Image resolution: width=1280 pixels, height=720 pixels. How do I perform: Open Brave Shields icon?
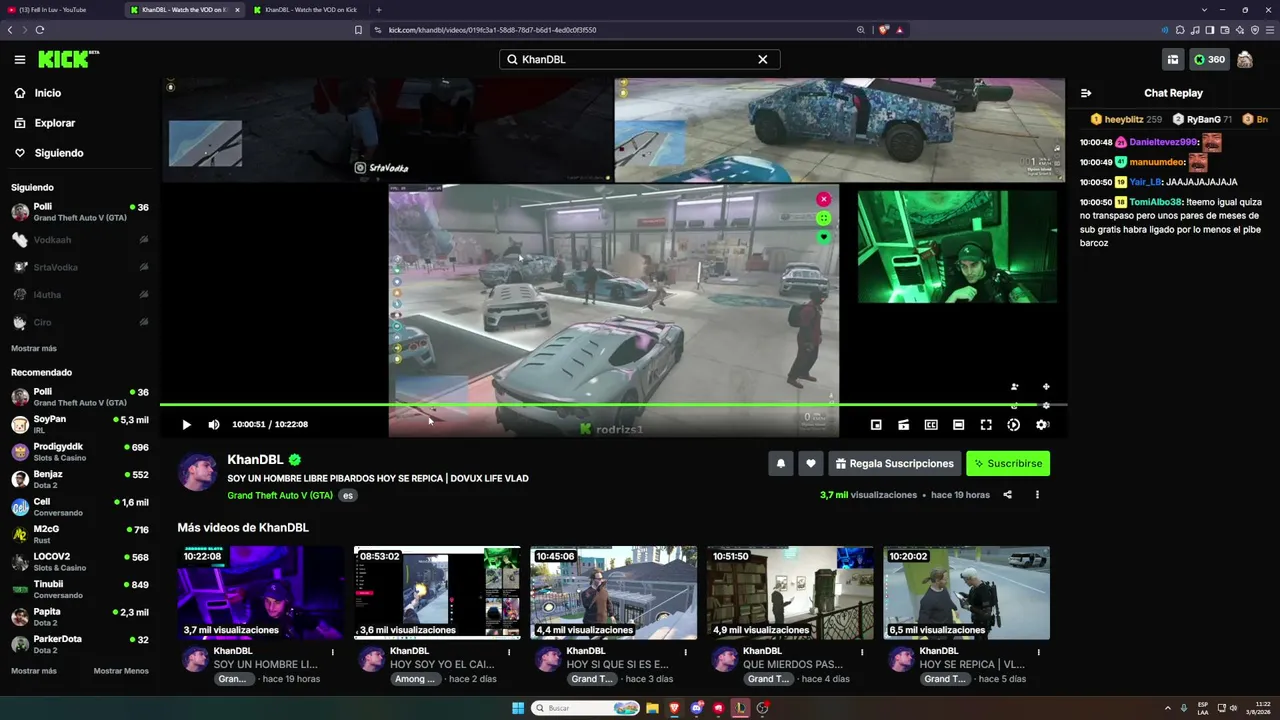(884, 30)
